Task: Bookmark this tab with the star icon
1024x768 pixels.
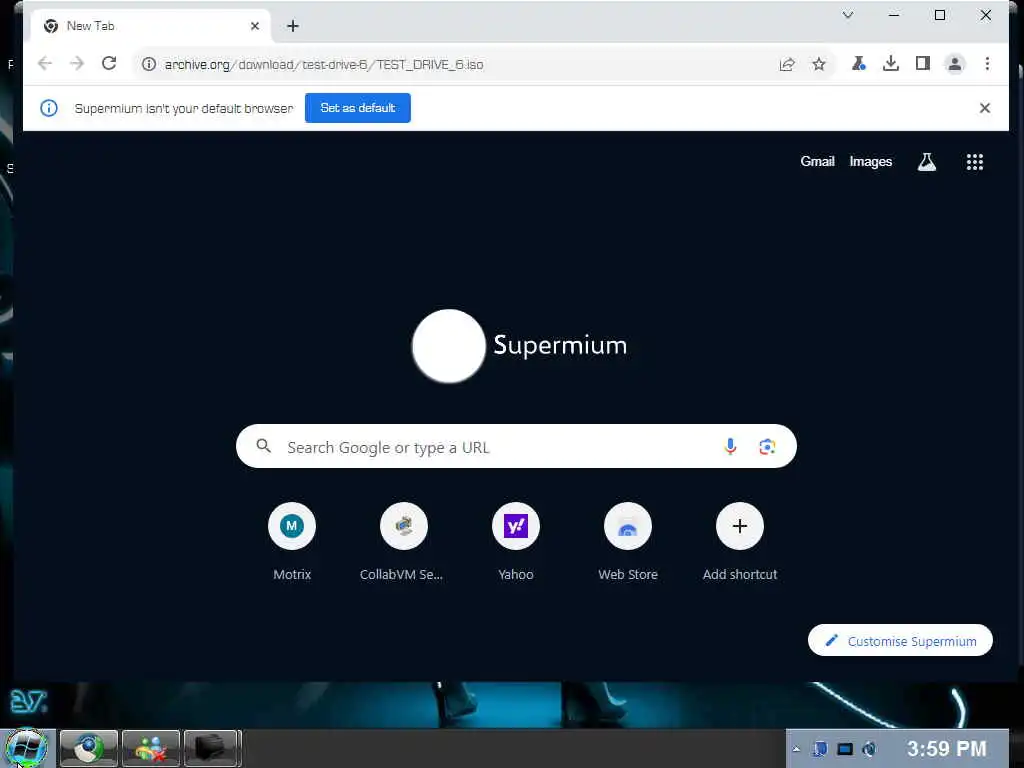Action: coord(819,64)
